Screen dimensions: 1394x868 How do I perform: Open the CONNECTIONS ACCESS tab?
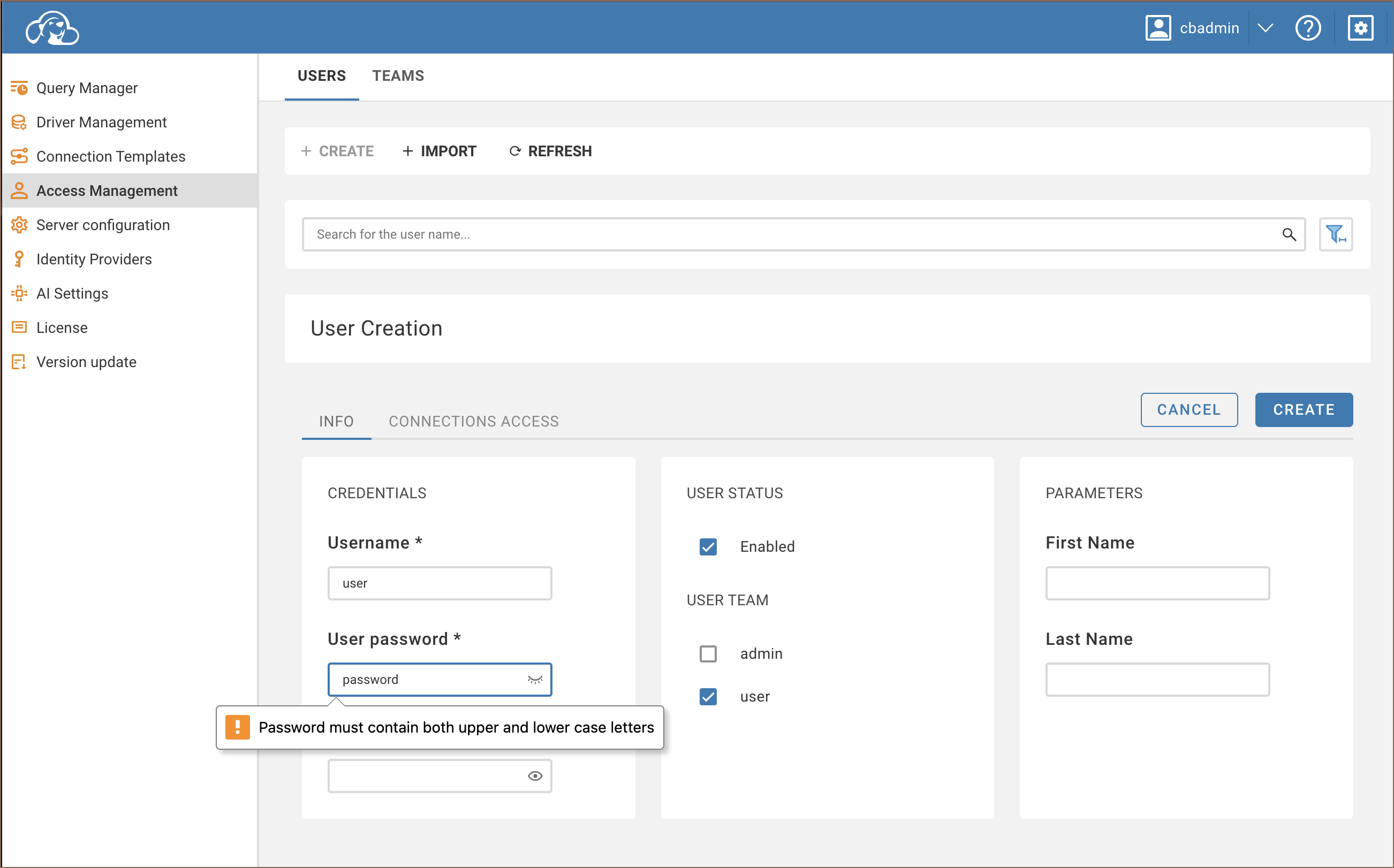click(473, 421)
